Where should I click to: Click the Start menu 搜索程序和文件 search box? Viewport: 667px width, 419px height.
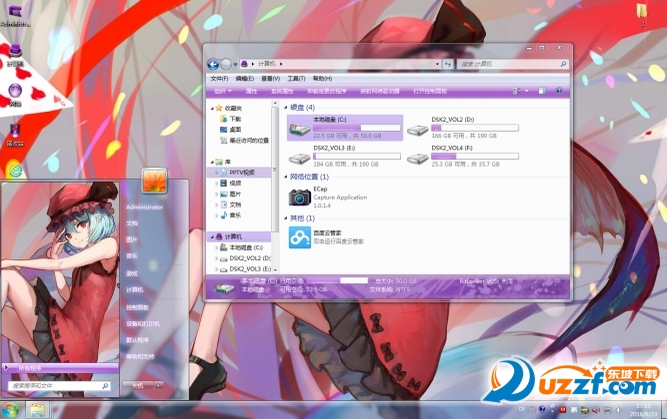[x=60, y=385]
